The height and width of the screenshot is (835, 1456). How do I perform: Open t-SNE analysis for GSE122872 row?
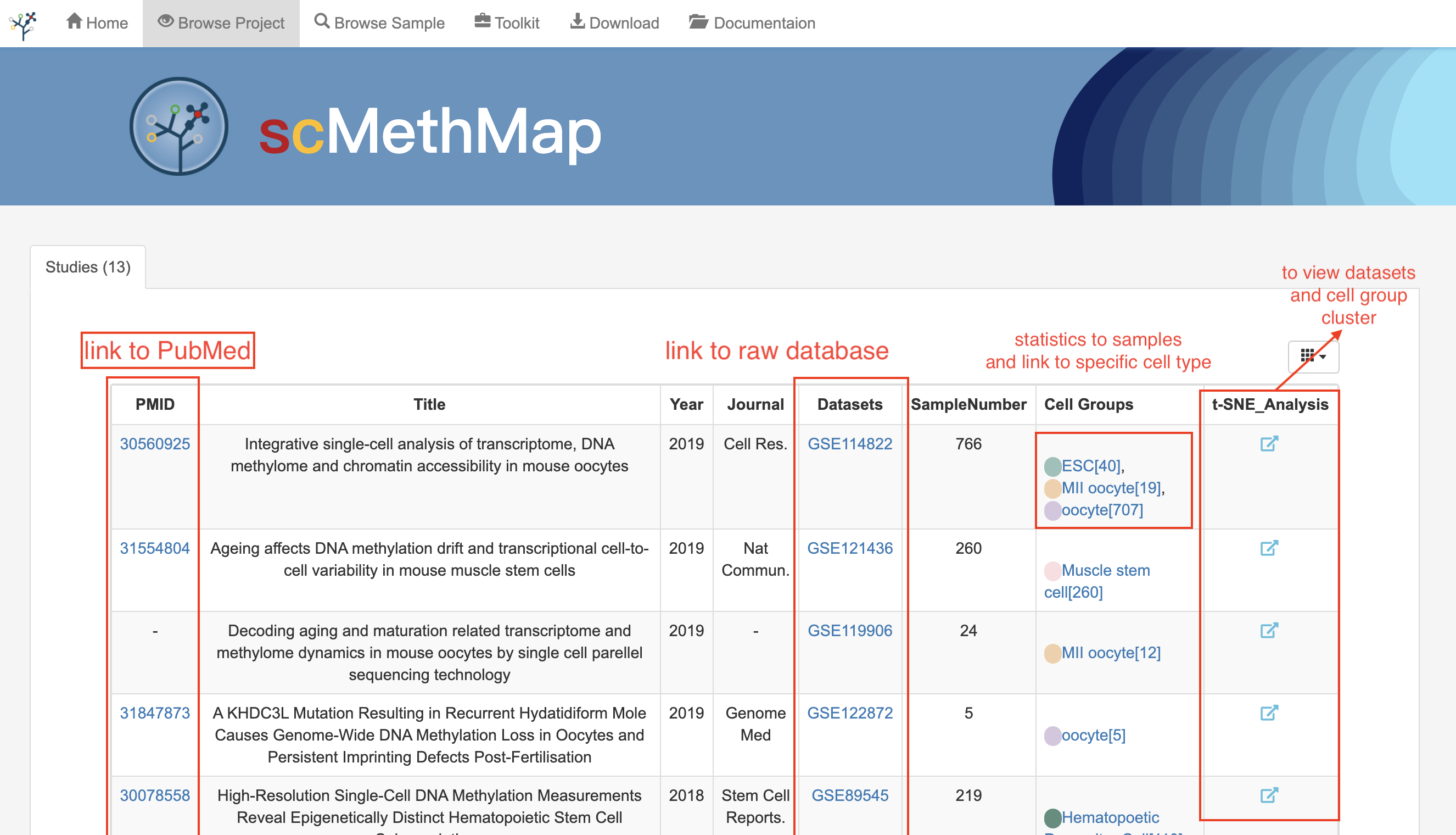(x=1269, y=713)
